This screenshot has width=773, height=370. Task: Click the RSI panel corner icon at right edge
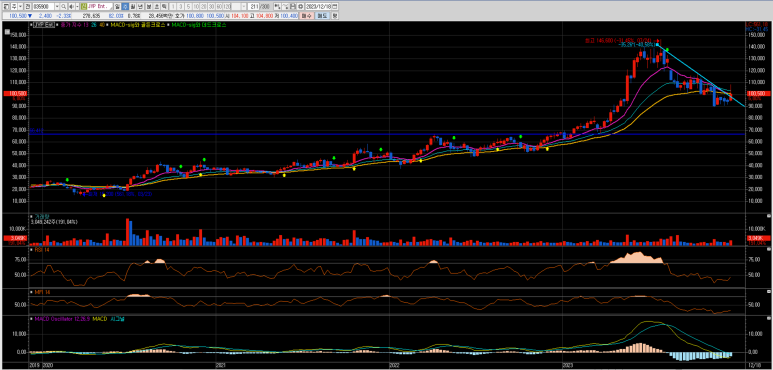point(770,249)
